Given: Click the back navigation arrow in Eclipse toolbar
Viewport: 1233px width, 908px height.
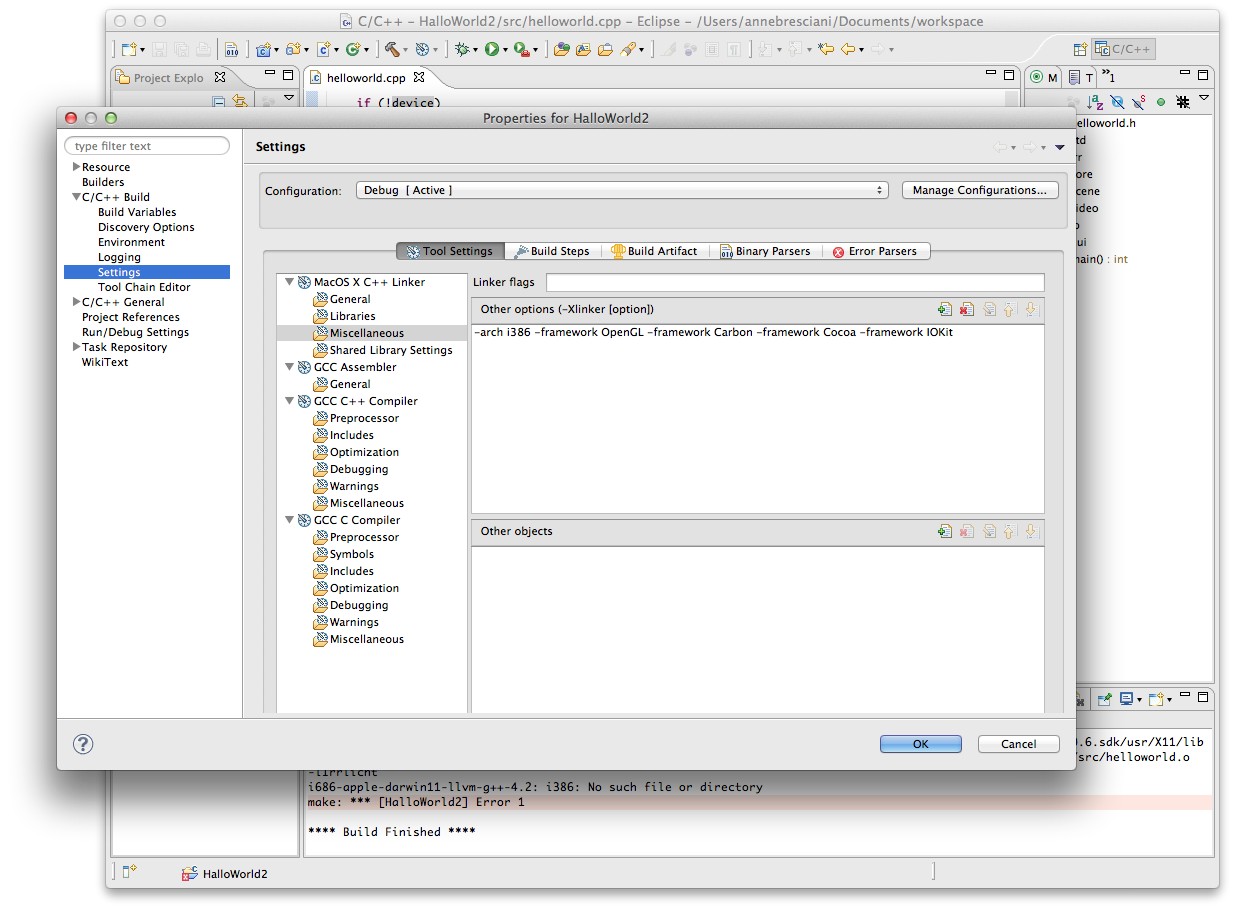Looking at the screenshot, I should pyautogui.click(x=848, y=48).
